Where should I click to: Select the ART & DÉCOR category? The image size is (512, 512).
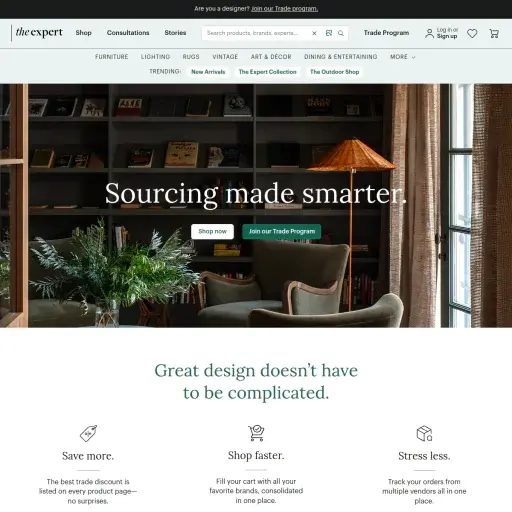point(271,57)
